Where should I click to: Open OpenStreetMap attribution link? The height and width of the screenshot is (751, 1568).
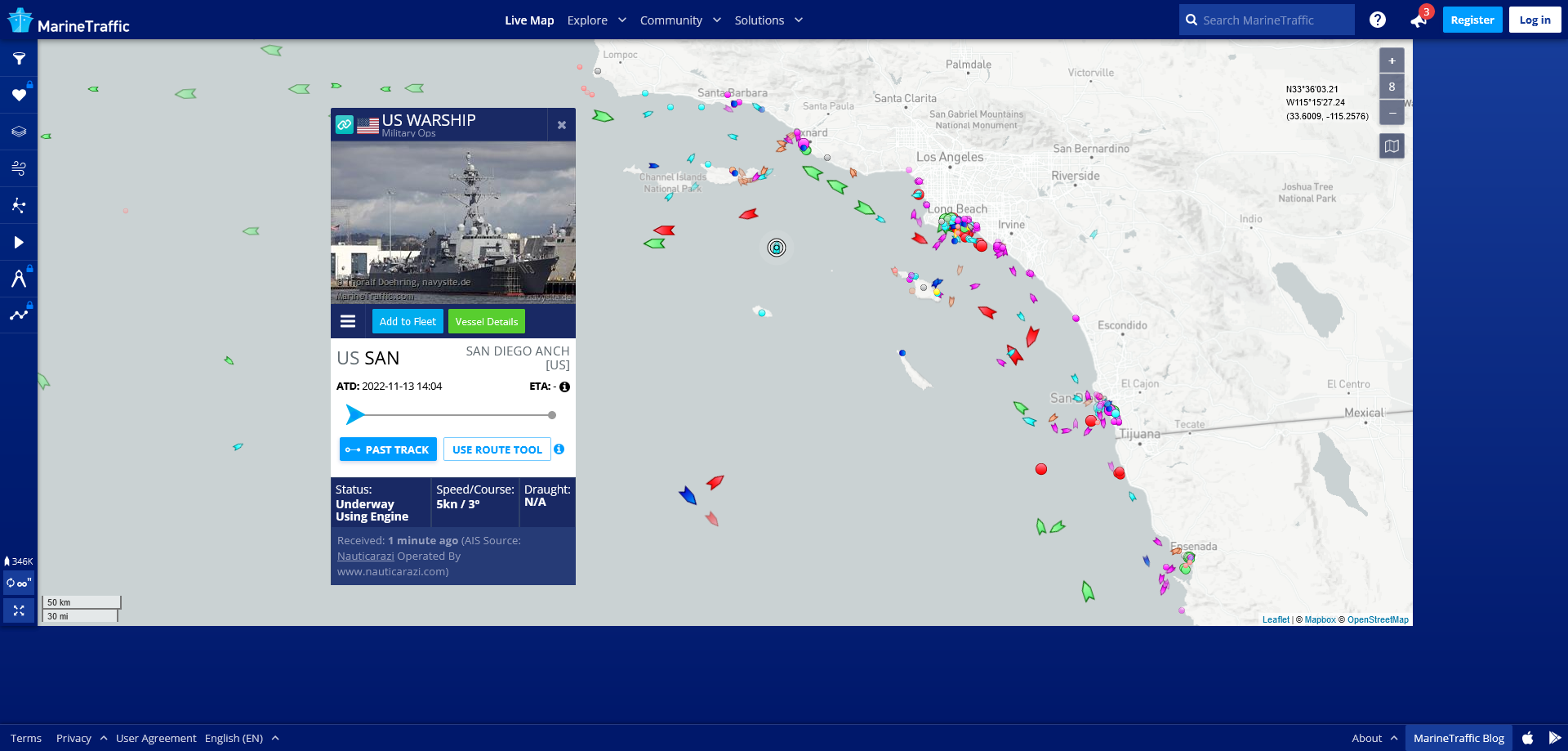(x=1378, y=619)
